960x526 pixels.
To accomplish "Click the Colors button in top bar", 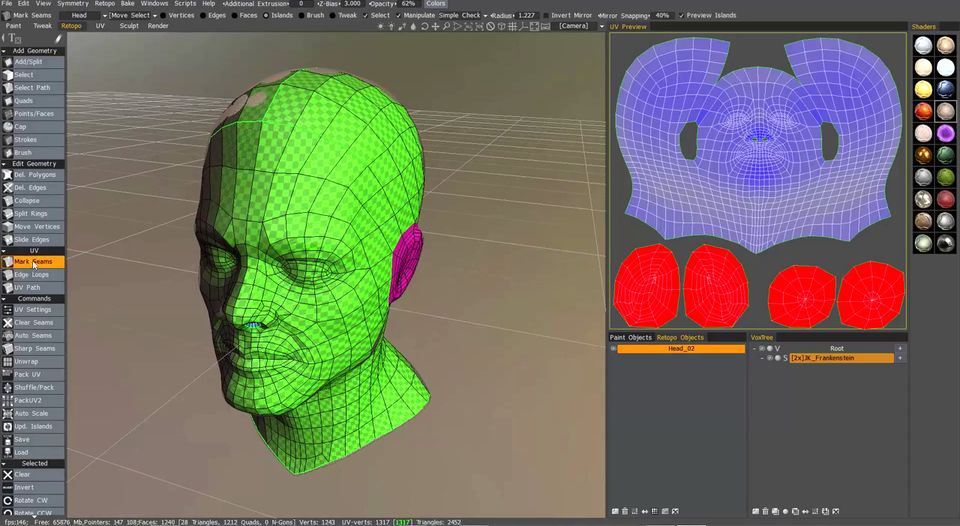I will [x=436, y=4].
